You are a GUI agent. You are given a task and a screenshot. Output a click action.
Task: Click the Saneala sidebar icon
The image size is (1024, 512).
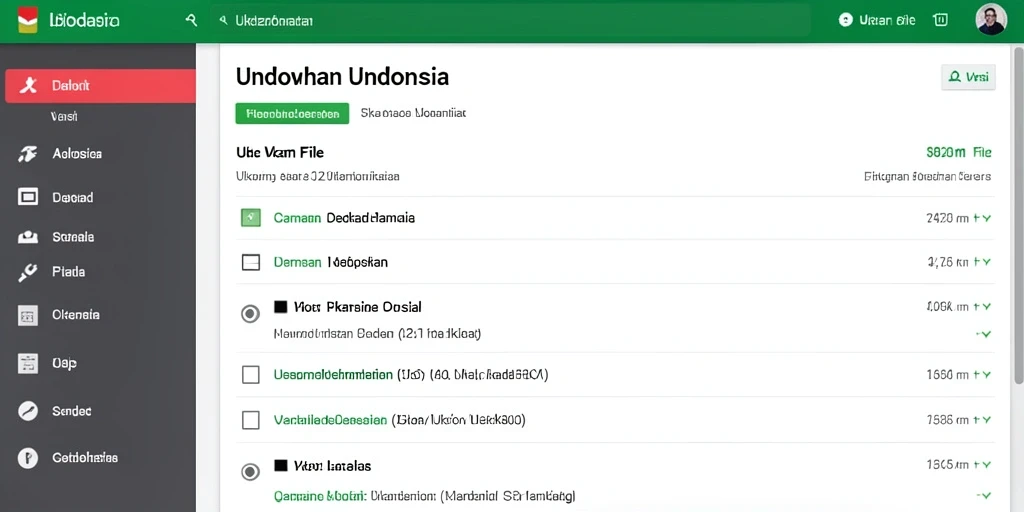pos(27,237)
